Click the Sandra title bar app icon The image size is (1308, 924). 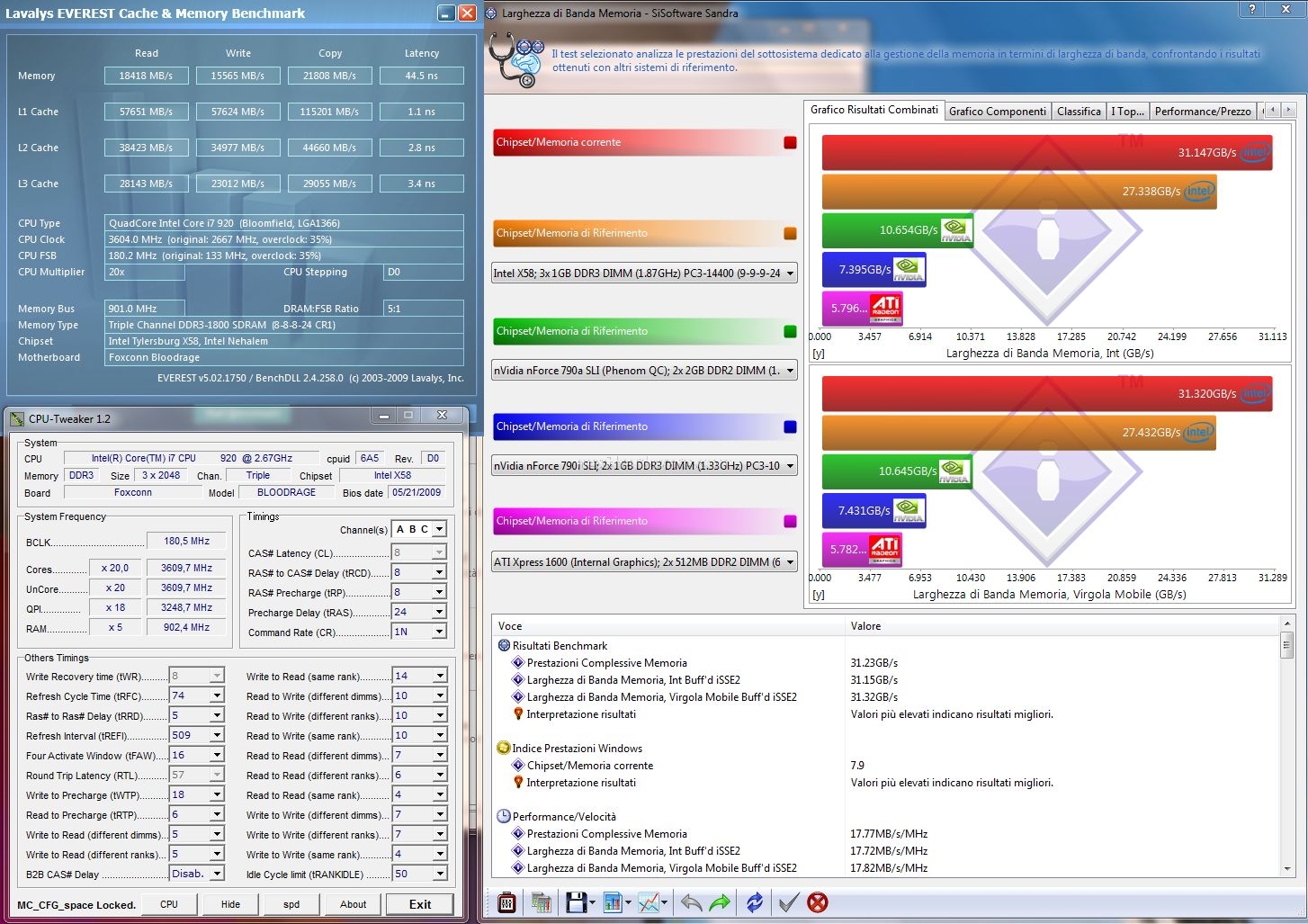pos(491,13)
